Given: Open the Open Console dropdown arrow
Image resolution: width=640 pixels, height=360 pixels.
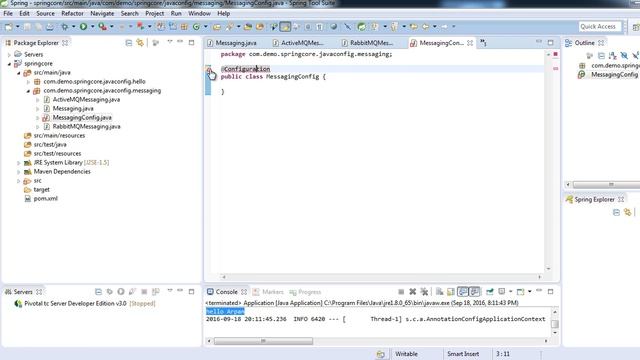Looking at the screenshot, I should [x=529, y=291].
